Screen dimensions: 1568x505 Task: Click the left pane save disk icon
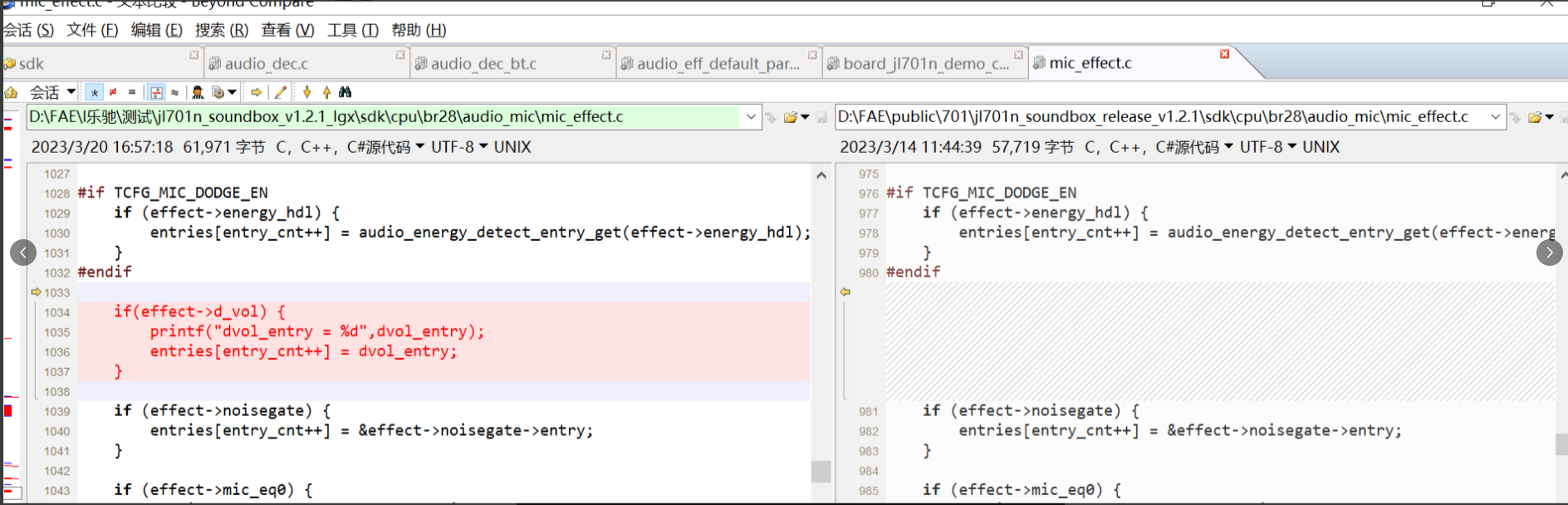tap(821, 117)
